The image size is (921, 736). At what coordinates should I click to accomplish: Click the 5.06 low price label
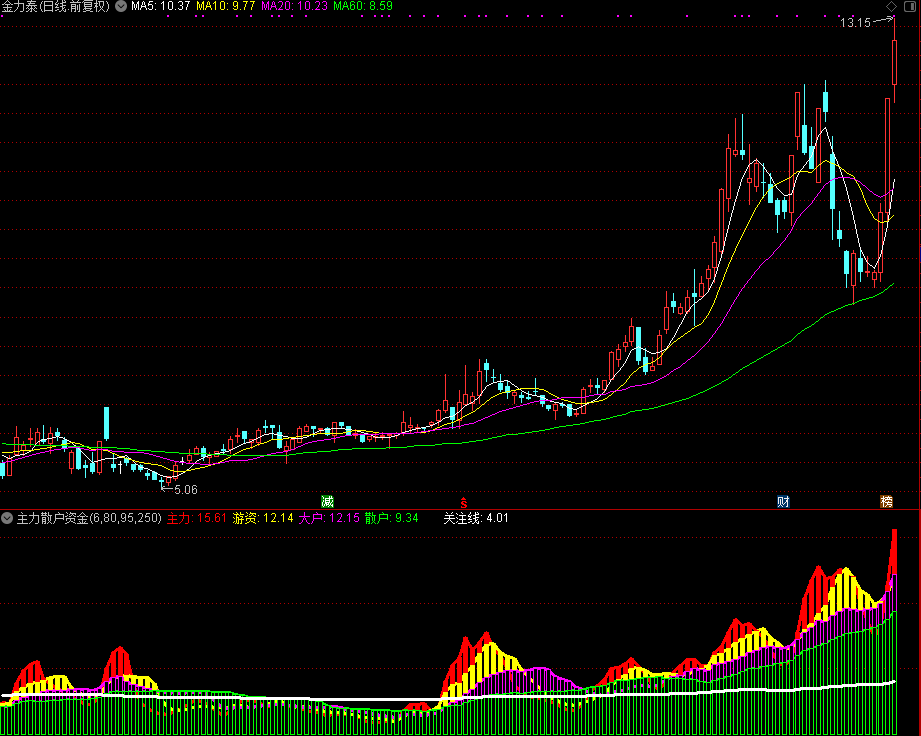pyautogui.click(x=186, y=489)
